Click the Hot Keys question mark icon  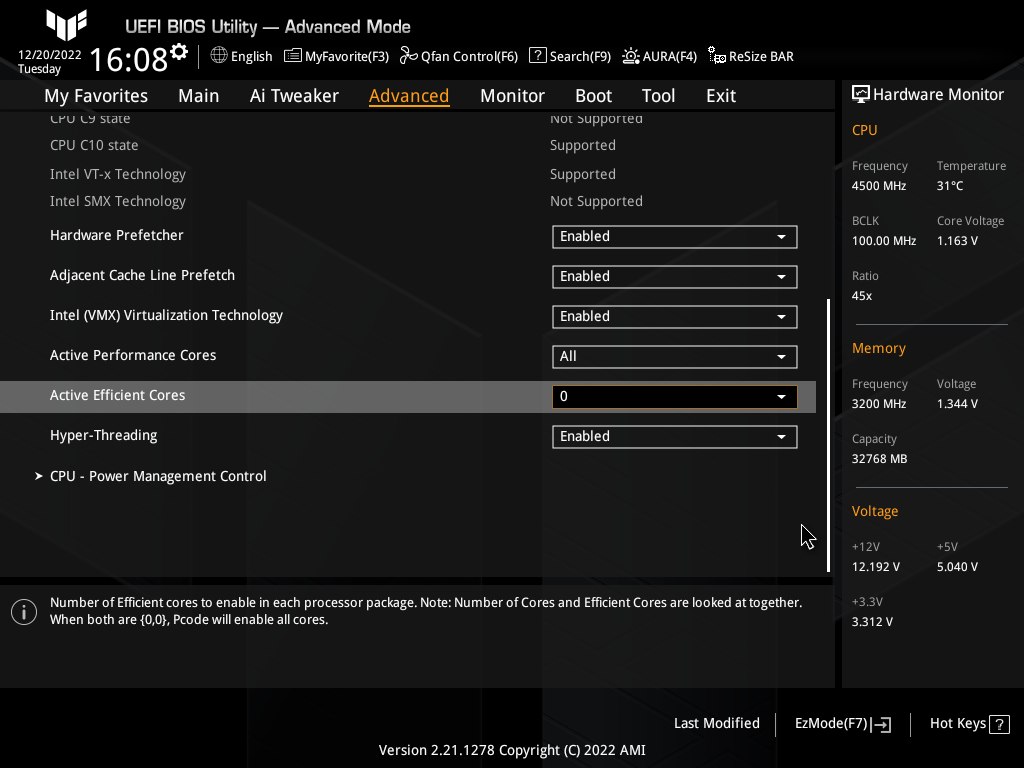click(x=998, y=724)
